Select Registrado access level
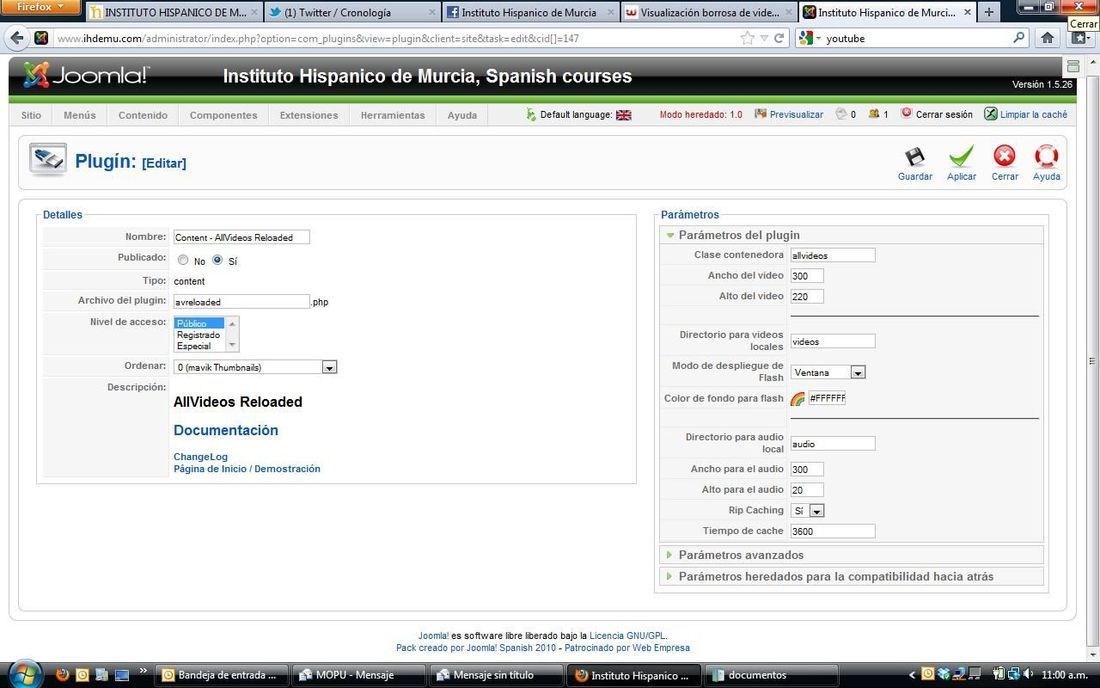1100x688 pixels. pyautogui.click(x=199, y=335)
